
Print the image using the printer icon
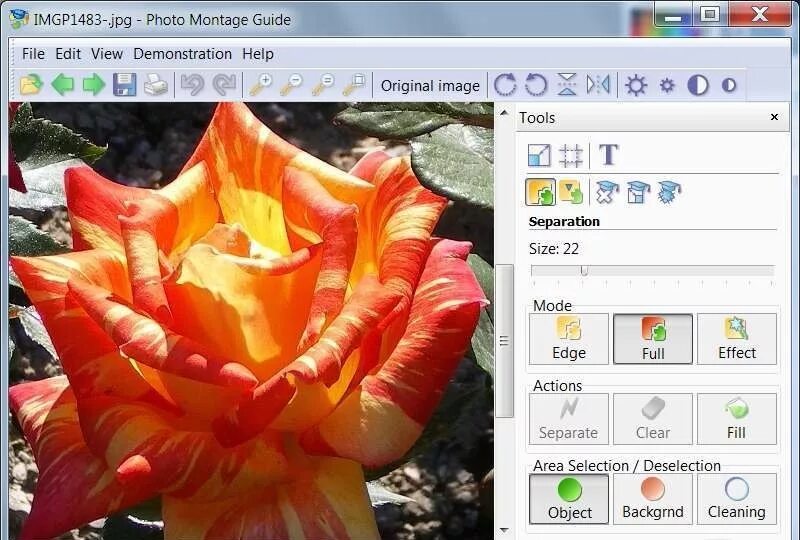tap(156, 85)
